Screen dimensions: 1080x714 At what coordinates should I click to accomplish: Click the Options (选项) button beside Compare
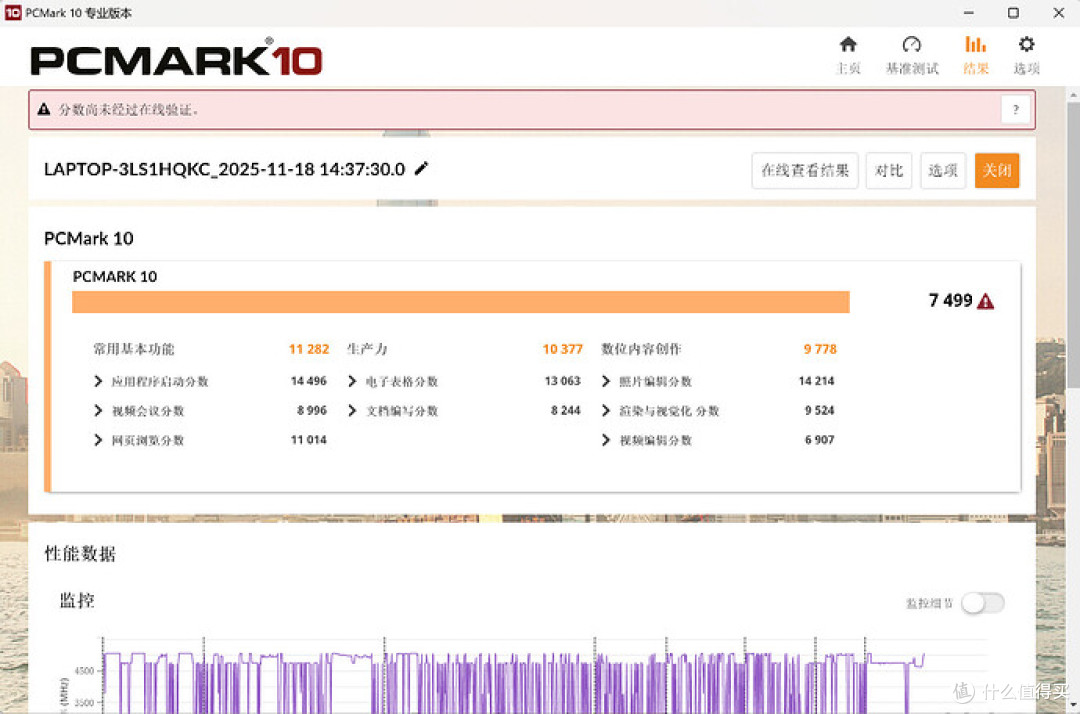943,171
